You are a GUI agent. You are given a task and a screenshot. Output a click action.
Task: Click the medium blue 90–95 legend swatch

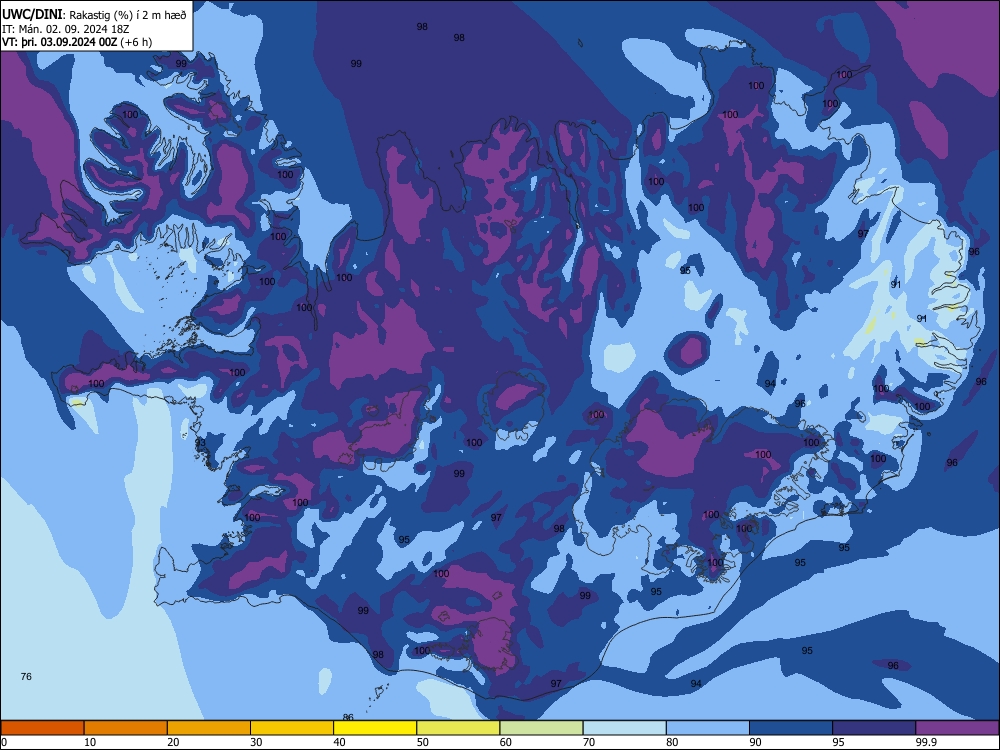point(791,728)
